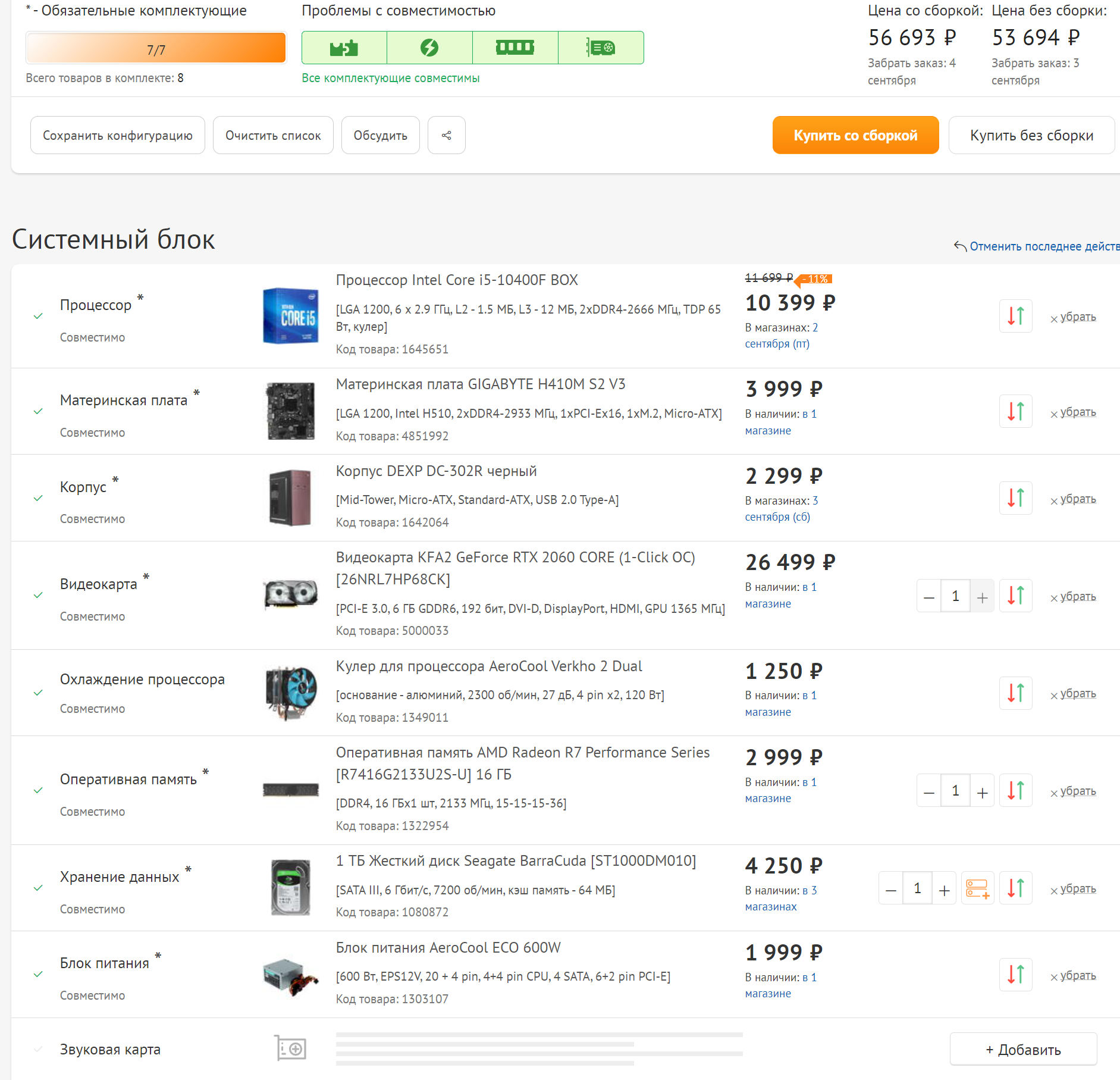Toggle green checkmark next to Процессор
This screenshot has width=1120, height=1080.
point(38,316)
